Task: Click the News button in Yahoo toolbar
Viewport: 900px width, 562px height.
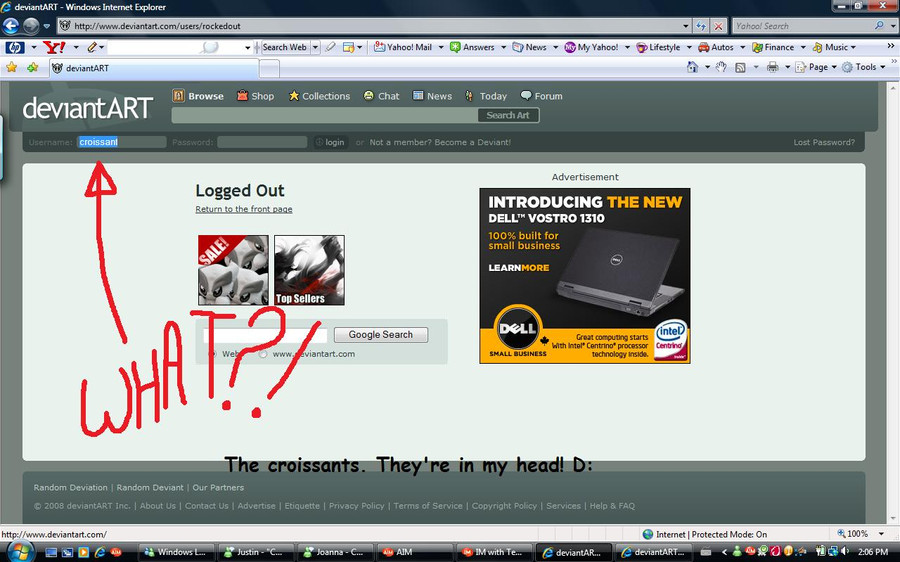Action: coord(530,47)
